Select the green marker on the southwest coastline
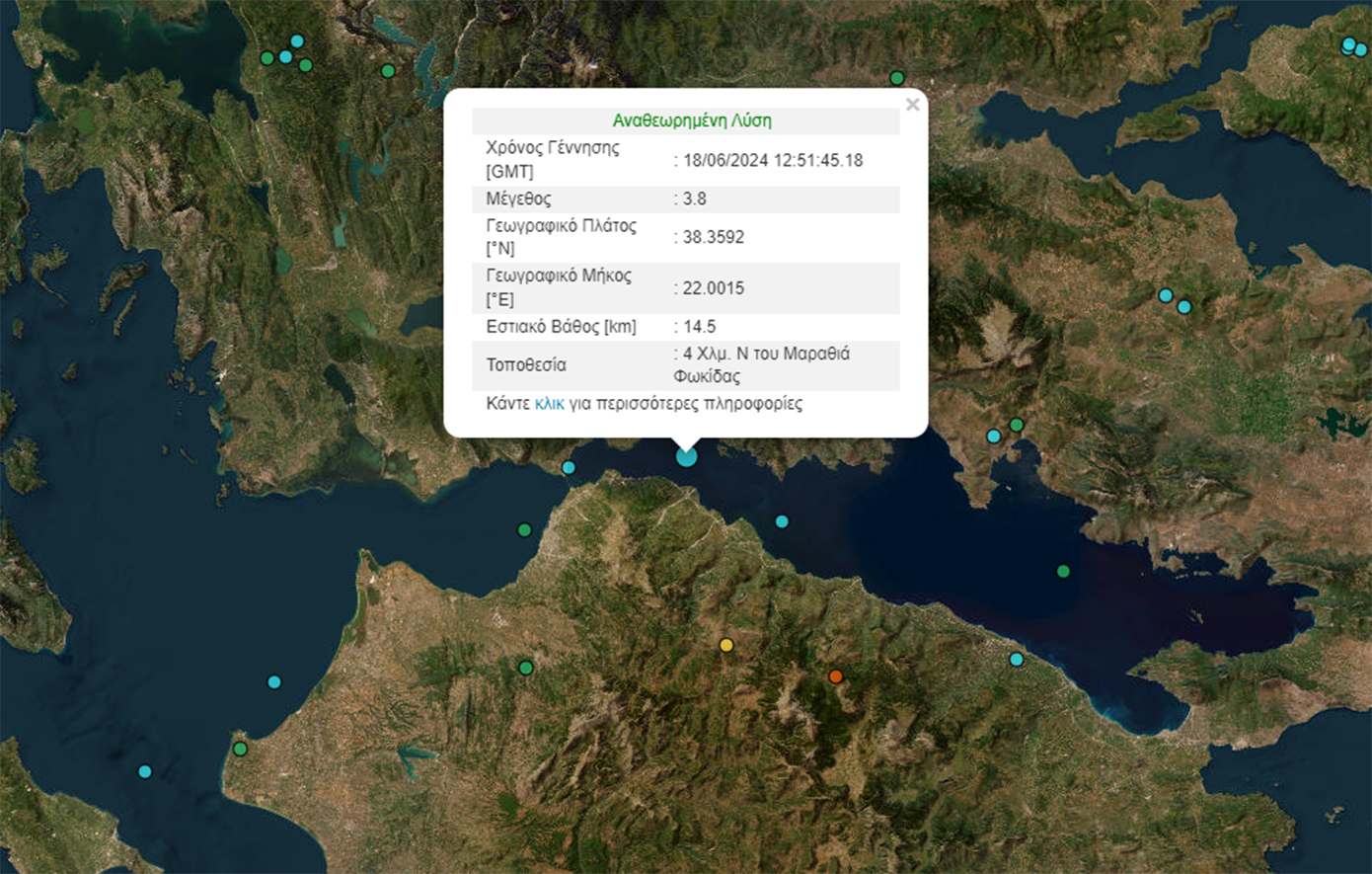The height and width of the screenshot is (874, 1372). coord(240,749)
